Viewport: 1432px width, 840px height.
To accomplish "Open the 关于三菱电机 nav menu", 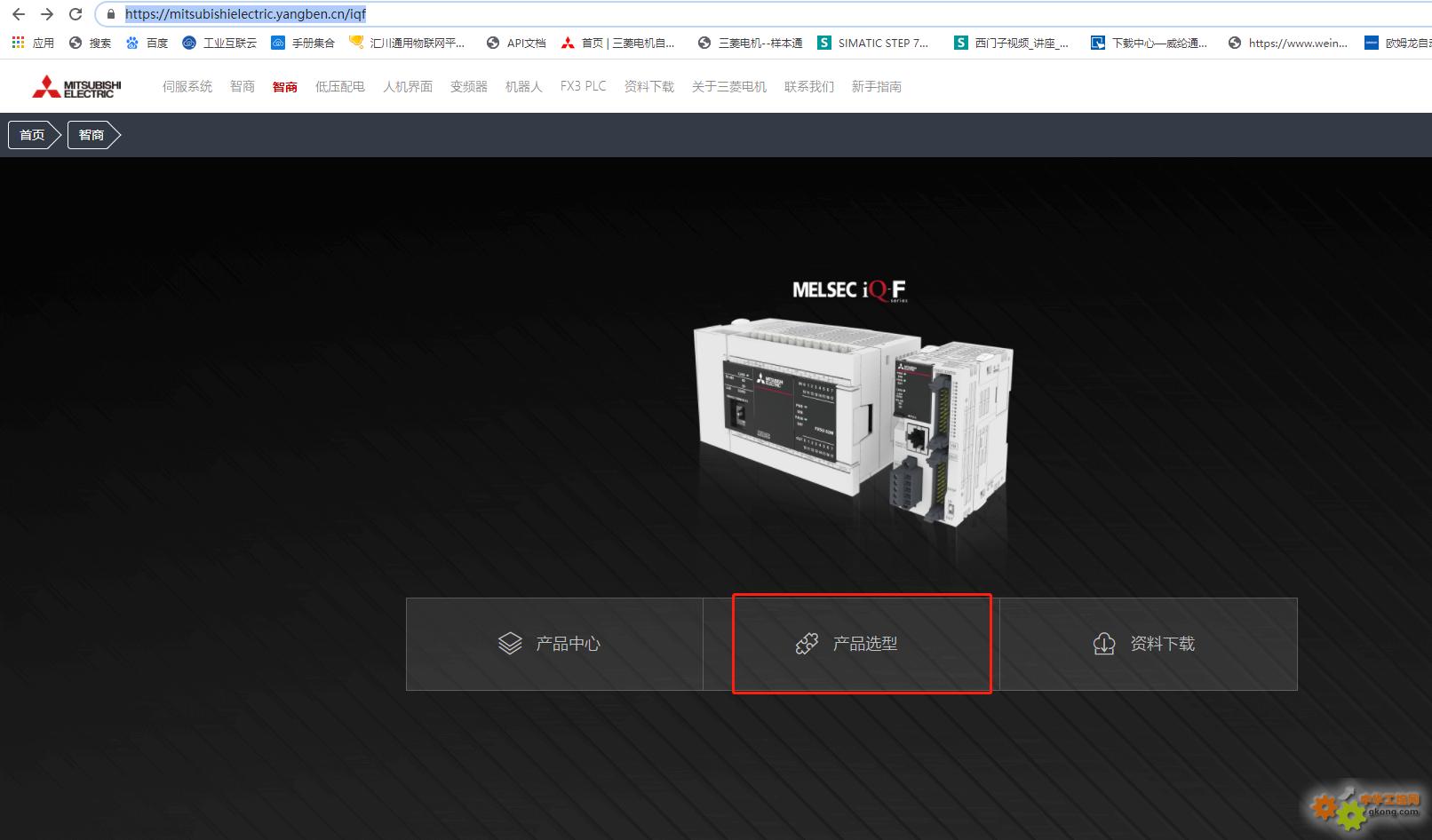I will click(x=729, y=86).
